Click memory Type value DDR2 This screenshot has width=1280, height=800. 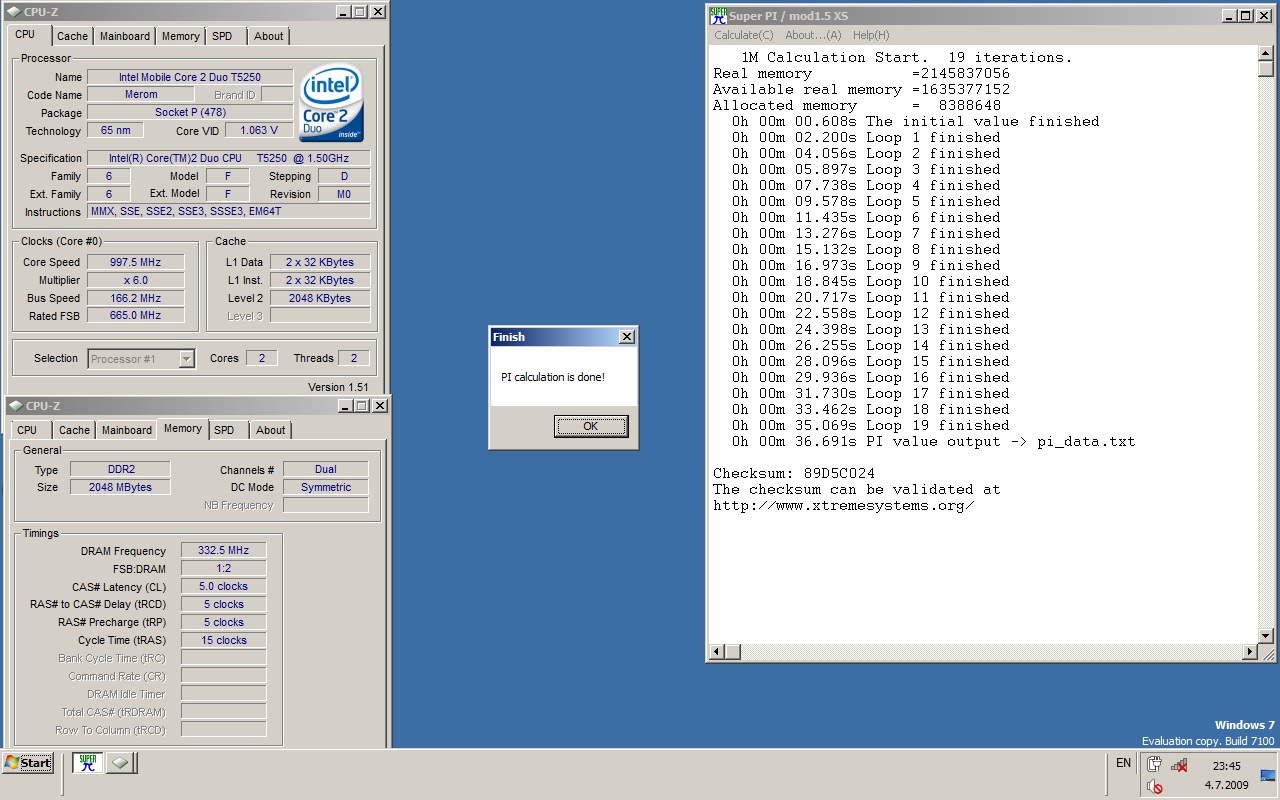121,469
